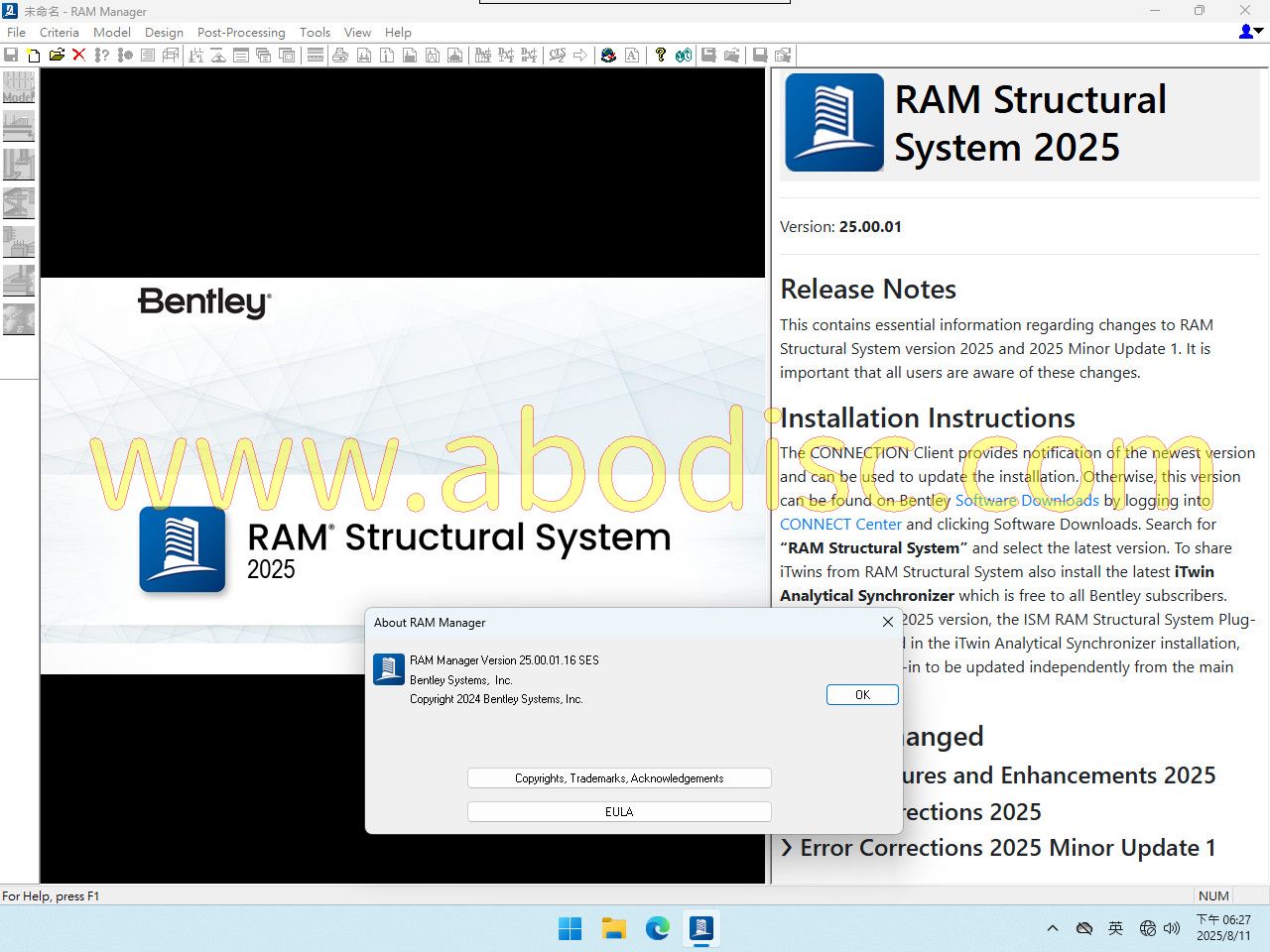Screen dimensions: 1270x952
Task: Click the right arrow toolbar icon
Action: click(580, 56)
